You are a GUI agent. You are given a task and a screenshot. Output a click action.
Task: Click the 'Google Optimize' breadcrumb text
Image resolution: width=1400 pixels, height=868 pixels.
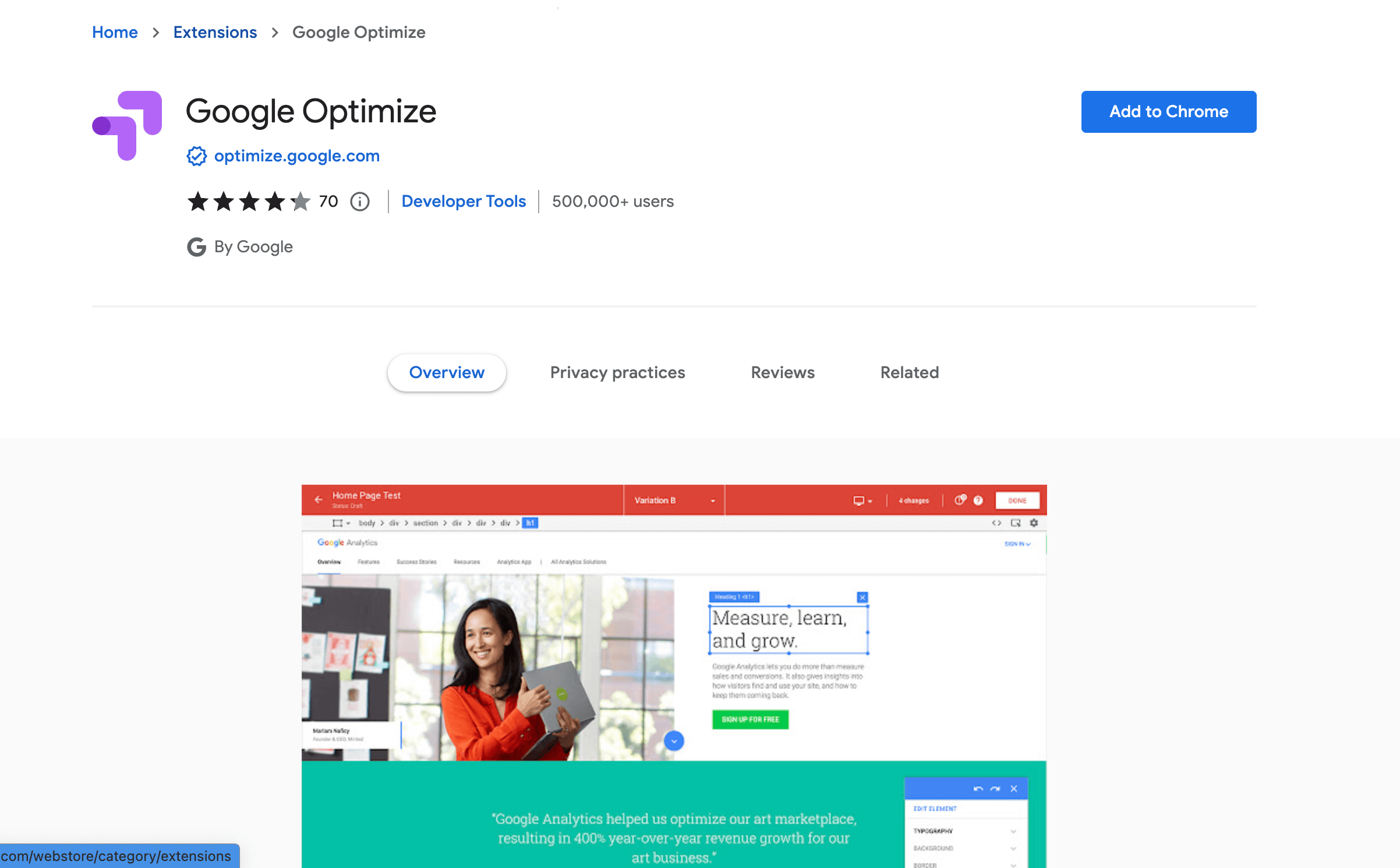click(359, 32)
